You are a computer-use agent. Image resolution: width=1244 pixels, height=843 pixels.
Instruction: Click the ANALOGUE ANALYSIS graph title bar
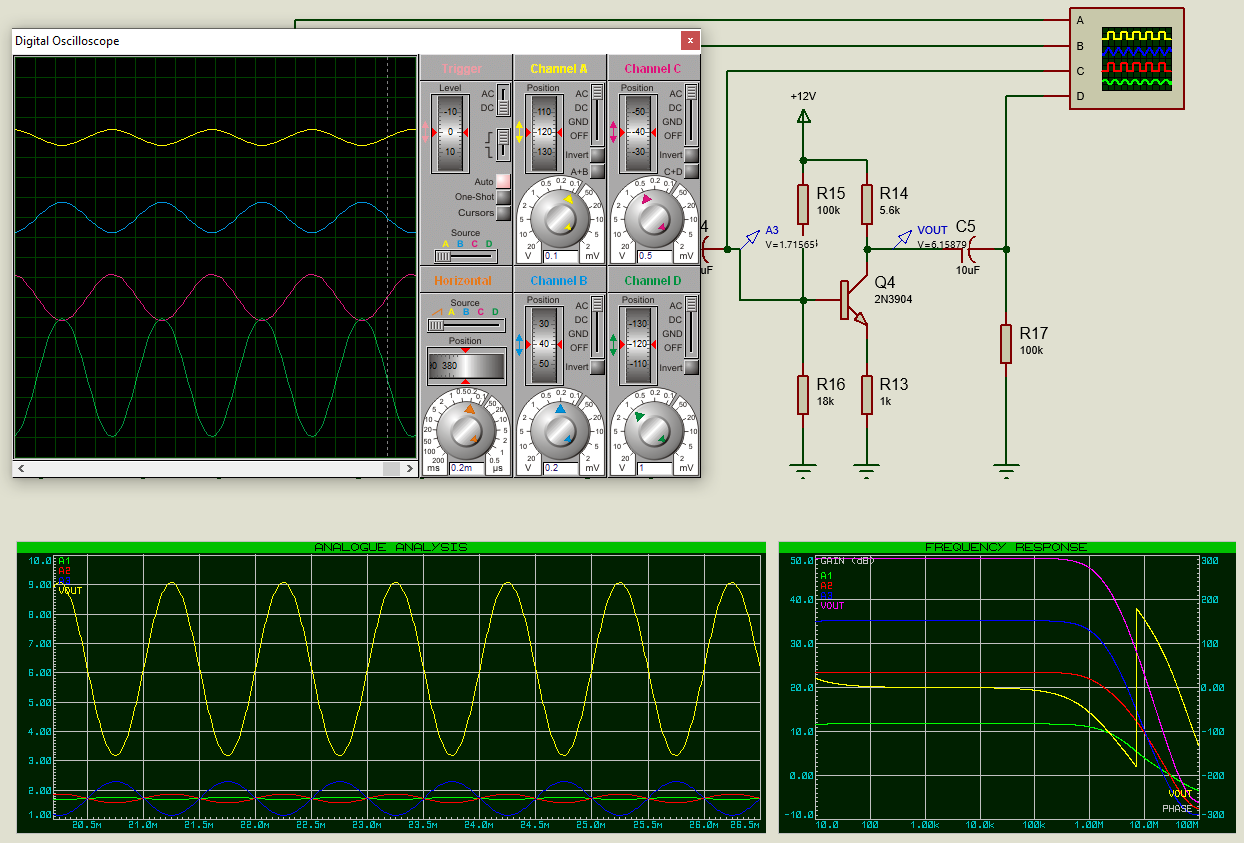390,547
